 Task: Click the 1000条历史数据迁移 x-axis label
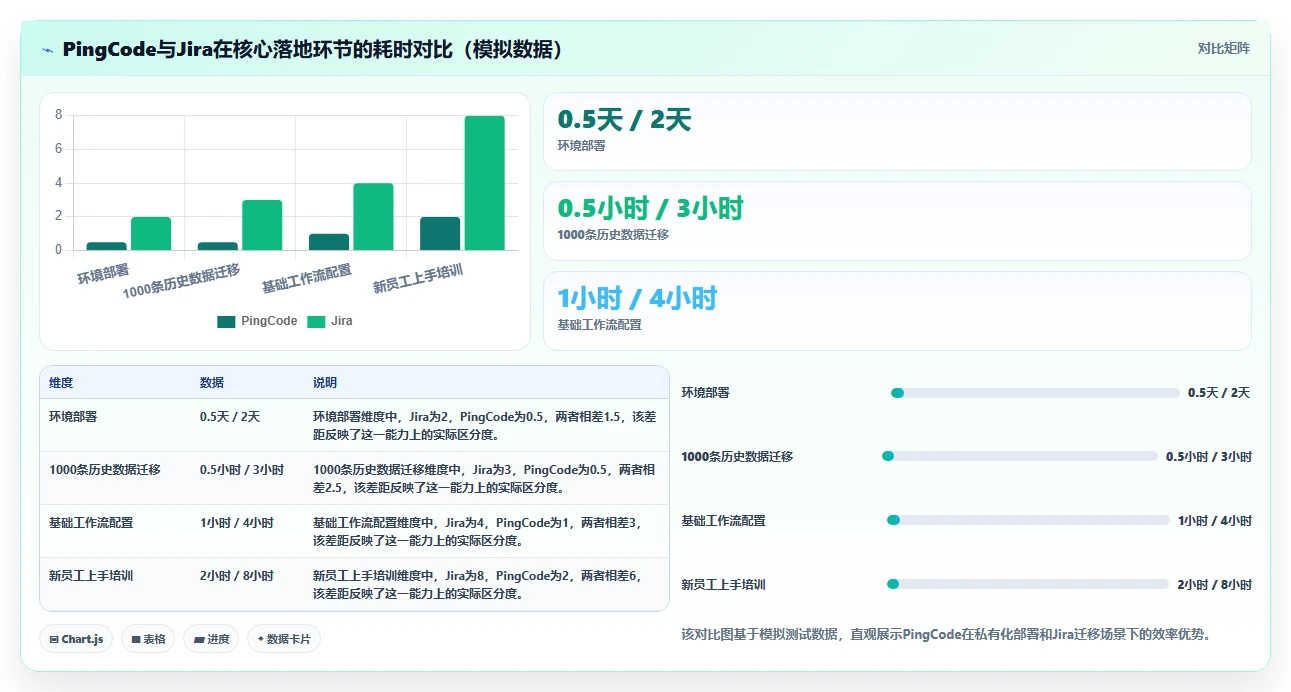[182, 281]
